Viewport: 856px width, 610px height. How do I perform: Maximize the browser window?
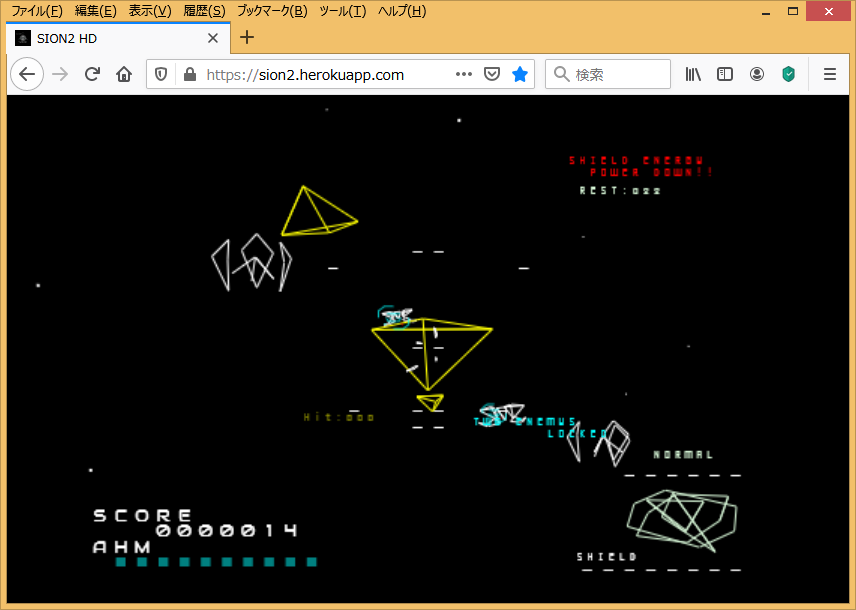(x=793, y=11)
